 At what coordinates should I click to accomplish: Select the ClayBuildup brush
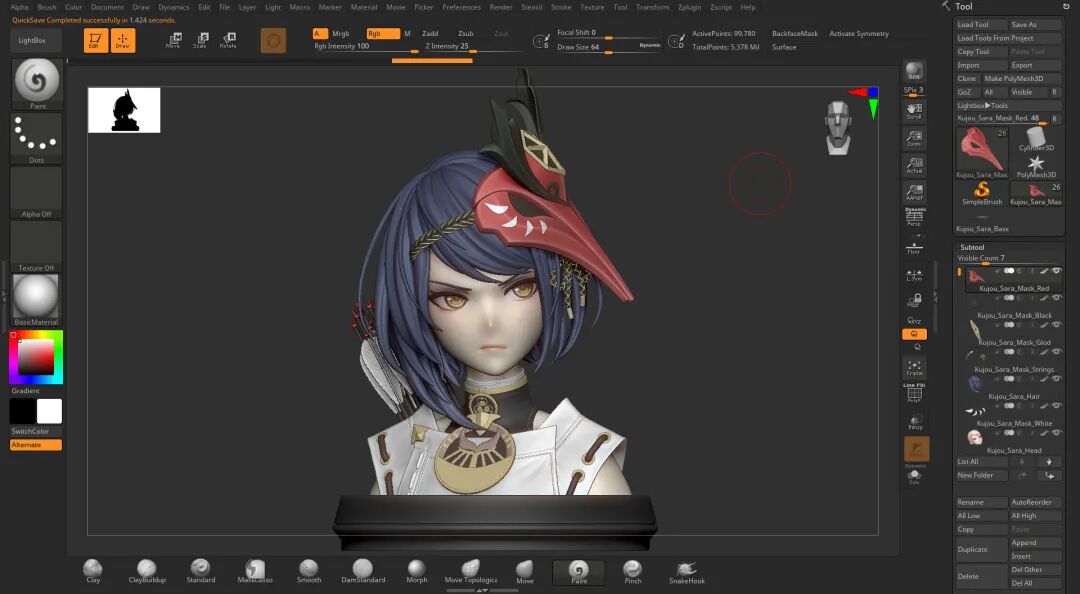coord(147,571)
